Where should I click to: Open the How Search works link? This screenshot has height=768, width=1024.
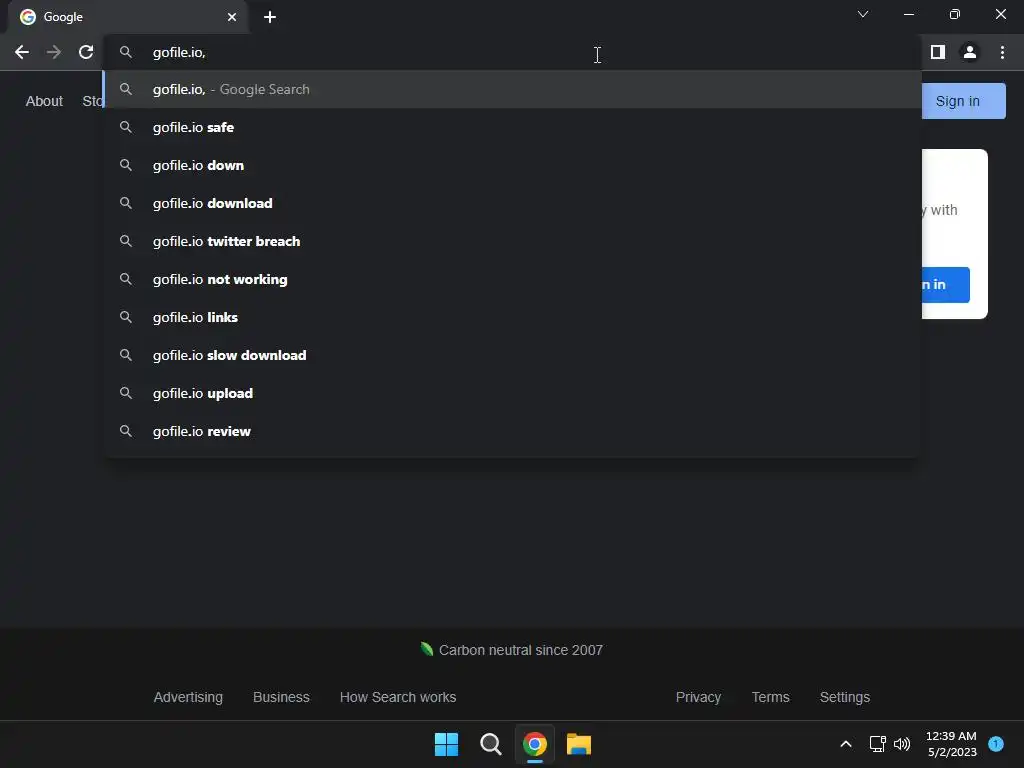[x=398, y=697]
